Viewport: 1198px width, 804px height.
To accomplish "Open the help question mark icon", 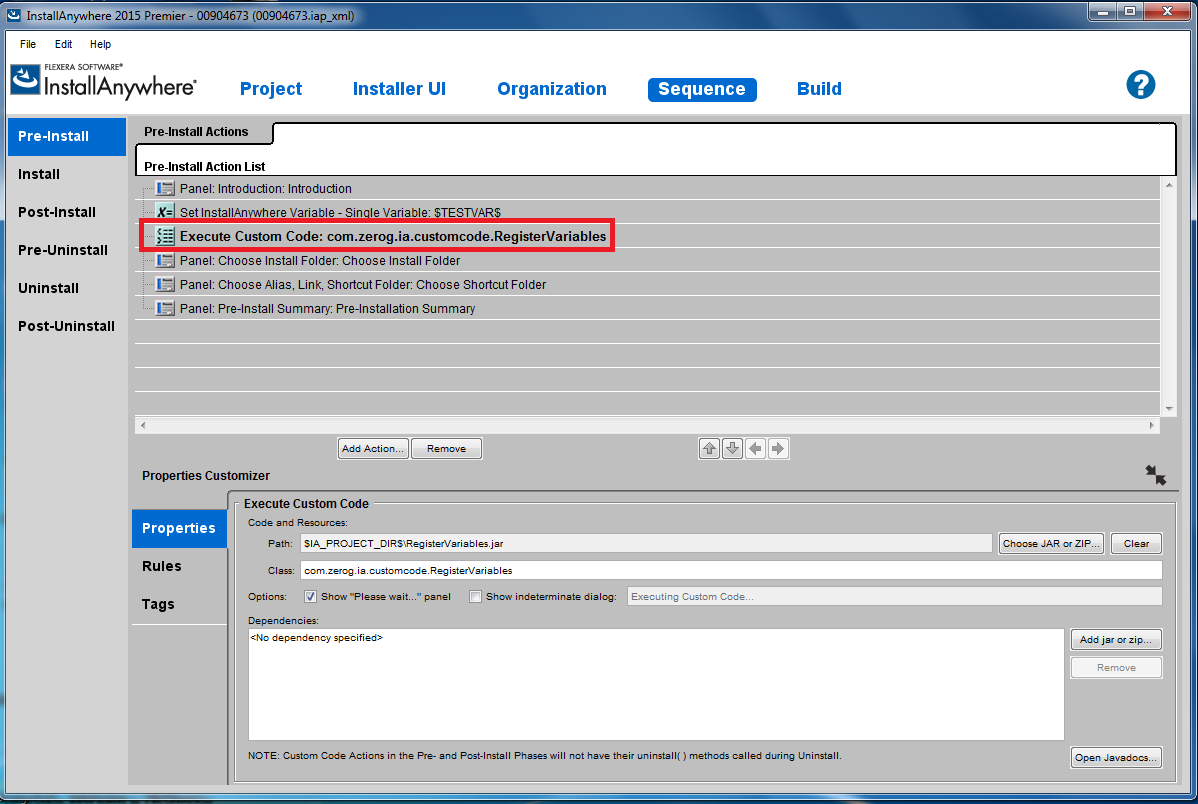I will click(1140, 85).
